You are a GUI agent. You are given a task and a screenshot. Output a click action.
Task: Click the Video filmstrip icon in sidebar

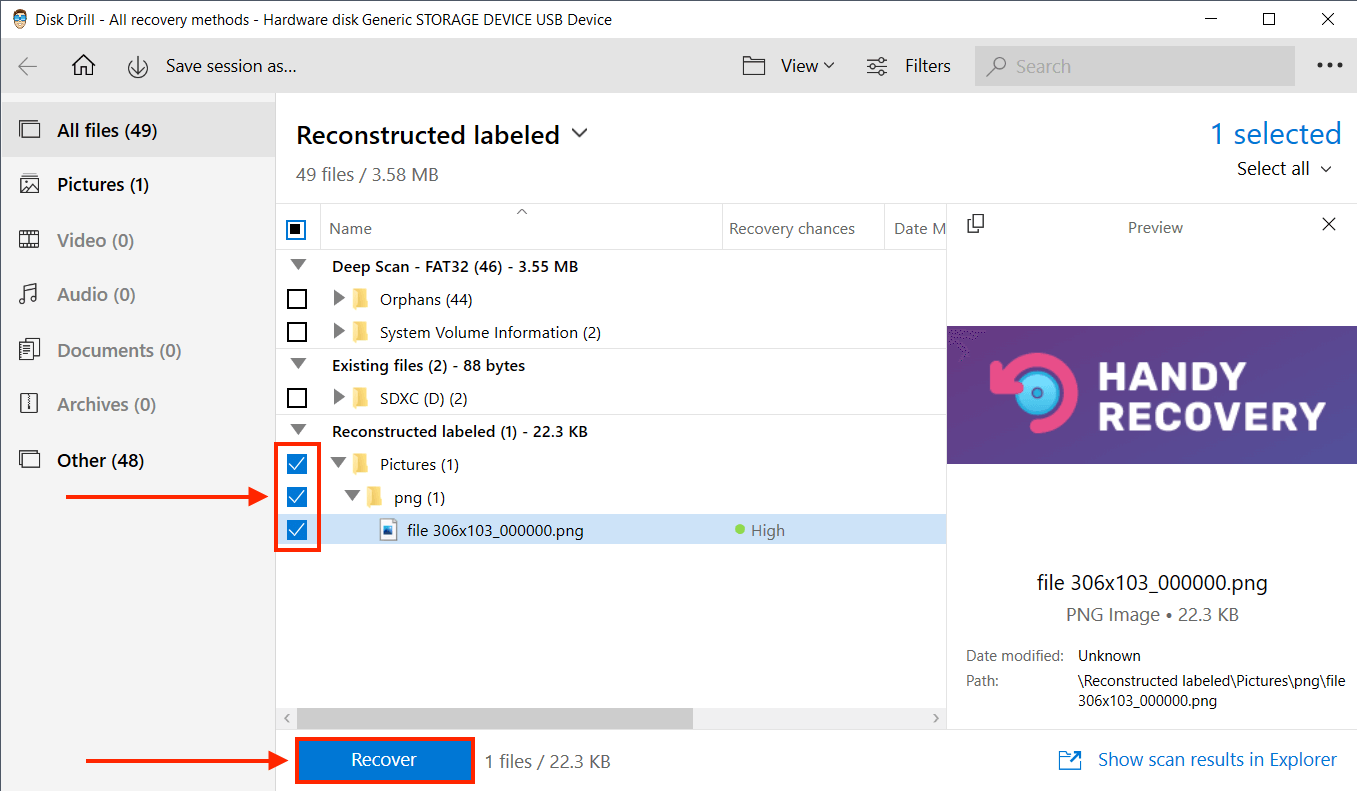30,240
